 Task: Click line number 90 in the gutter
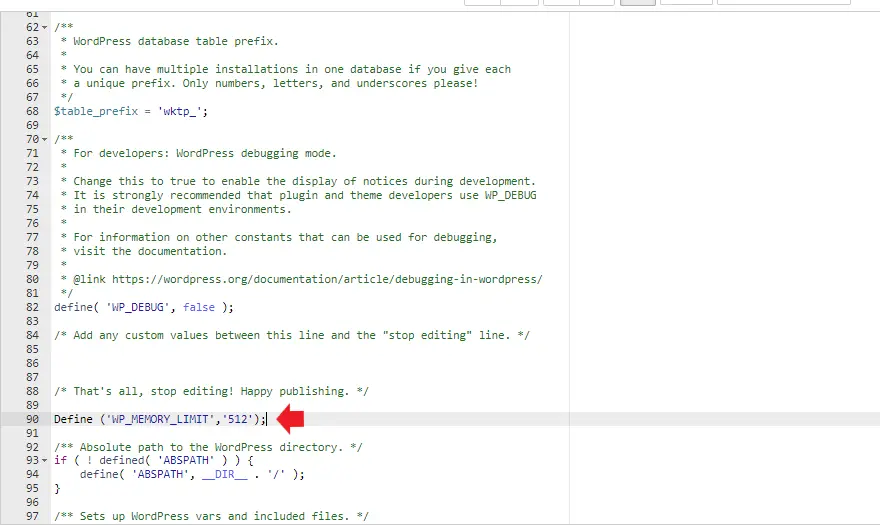32,419
